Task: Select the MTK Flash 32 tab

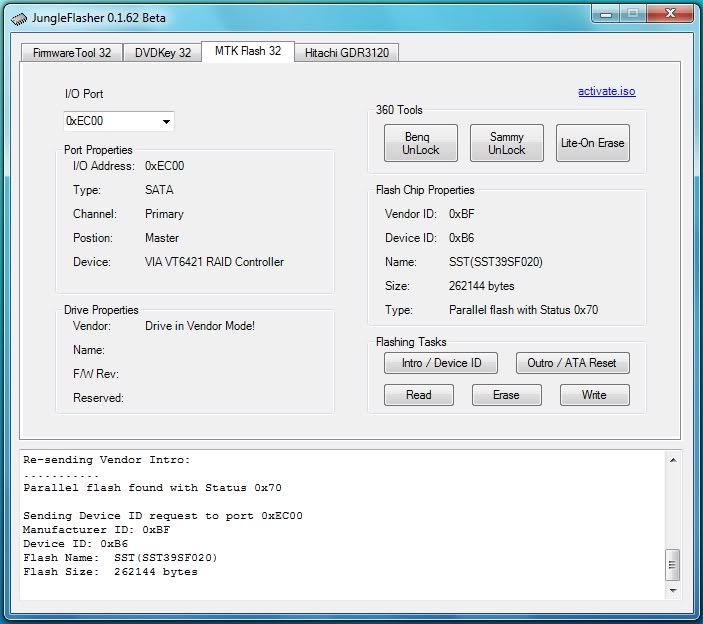Action: click(248, 51)
